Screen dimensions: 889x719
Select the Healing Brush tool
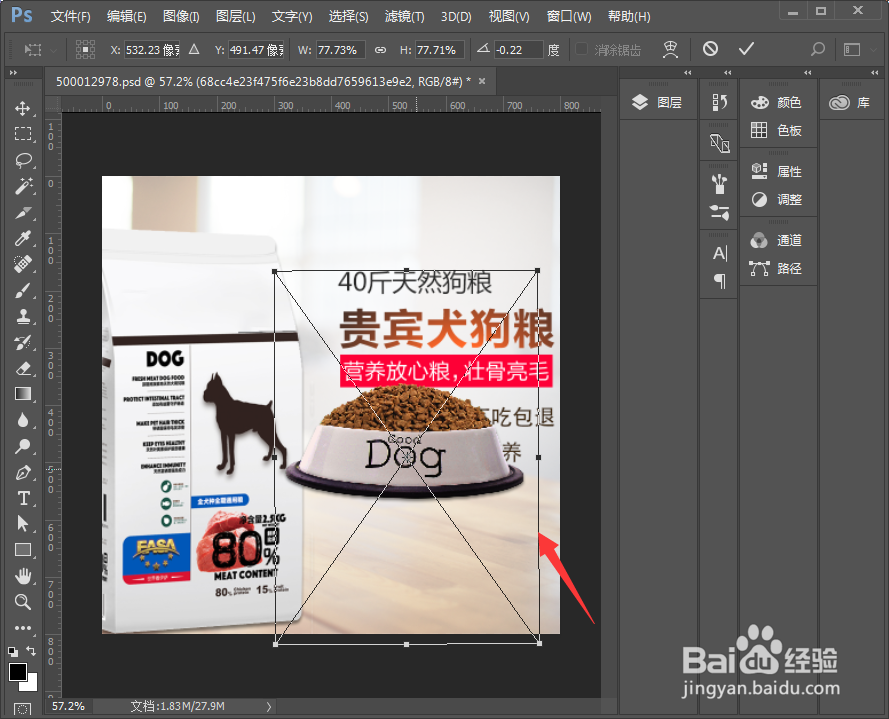(x=23, y=265)
